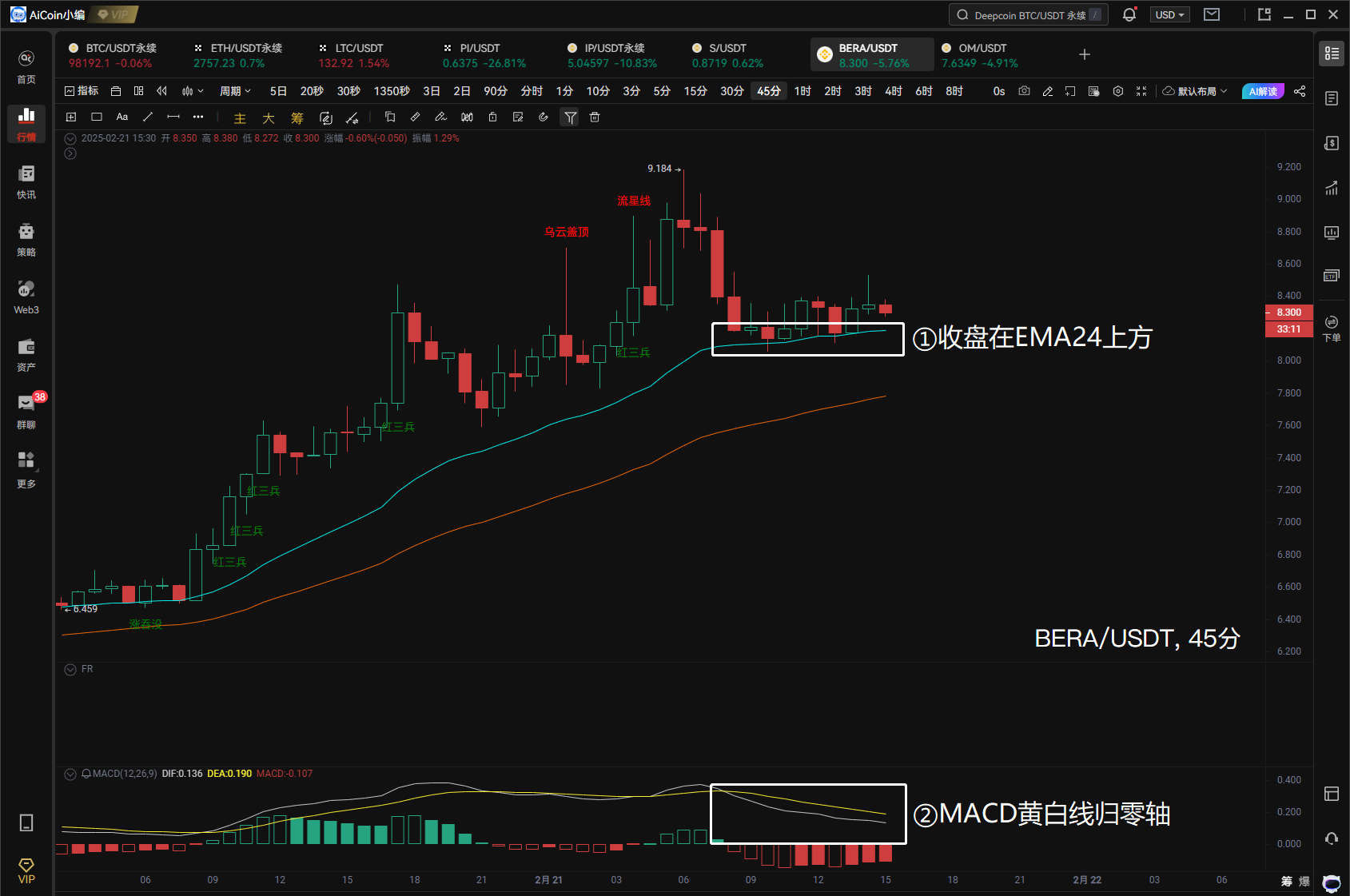Click the funnel filter icon in drawing toolbar

pyautogui.click(x=570, y=117)
